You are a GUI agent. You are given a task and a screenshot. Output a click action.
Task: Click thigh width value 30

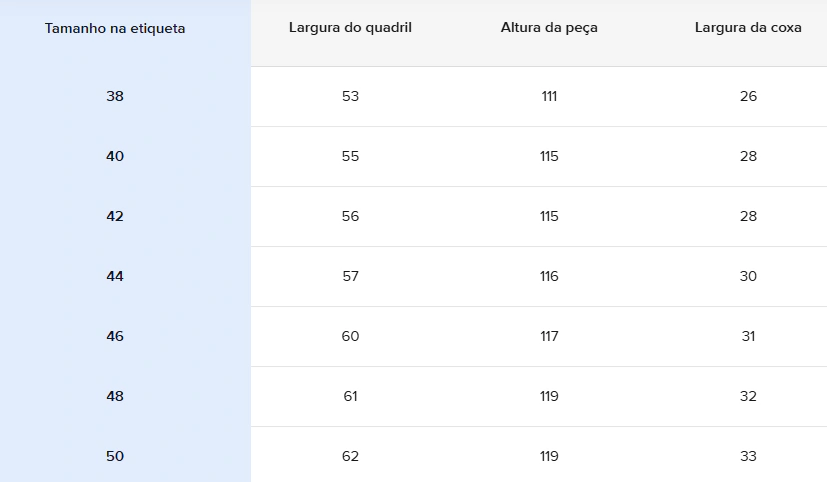(748, 277)
